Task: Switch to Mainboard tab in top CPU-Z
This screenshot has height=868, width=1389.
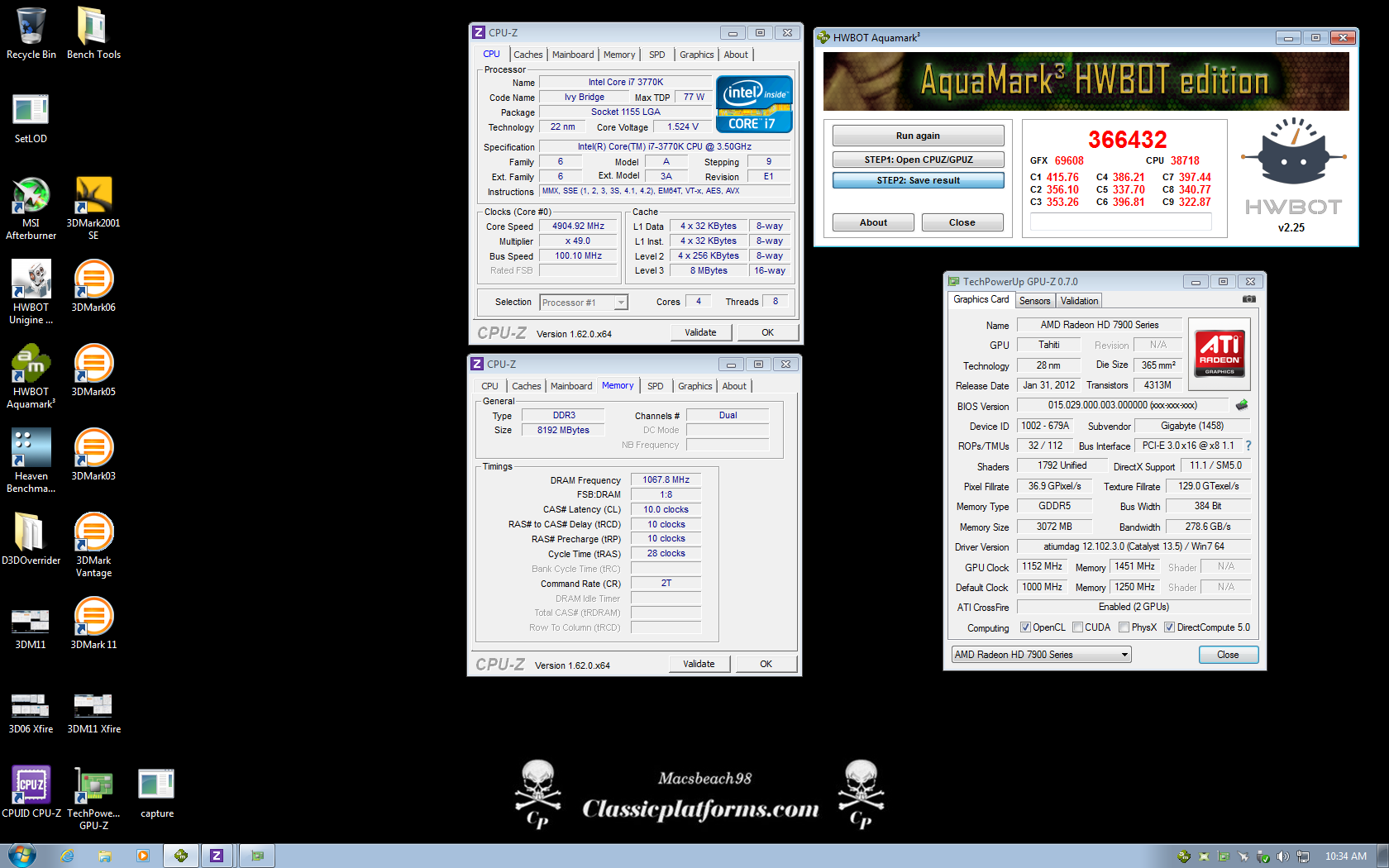Action: pos(573,55)
